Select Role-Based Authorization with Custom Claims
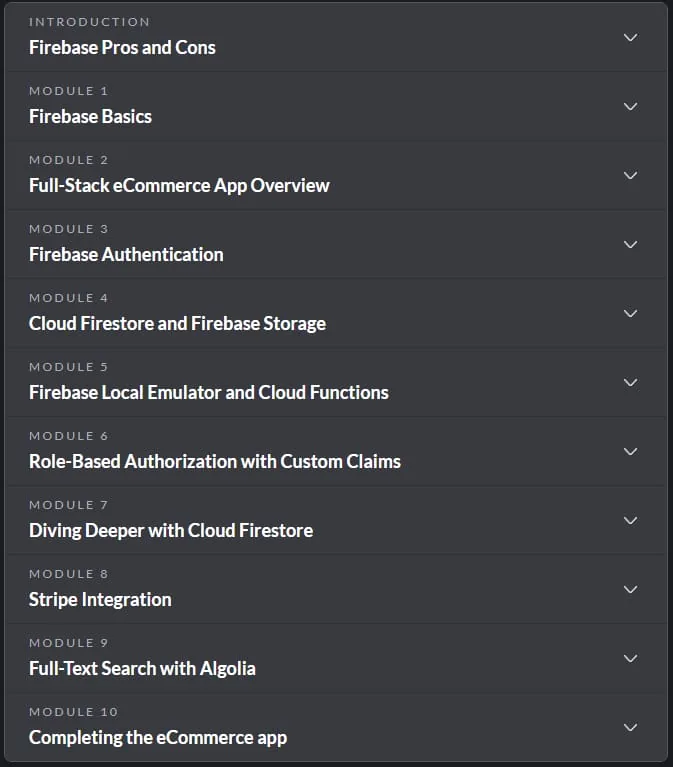The height and width of the screenshot is (767, 673). pyautogui.click(x=215, y=461)
